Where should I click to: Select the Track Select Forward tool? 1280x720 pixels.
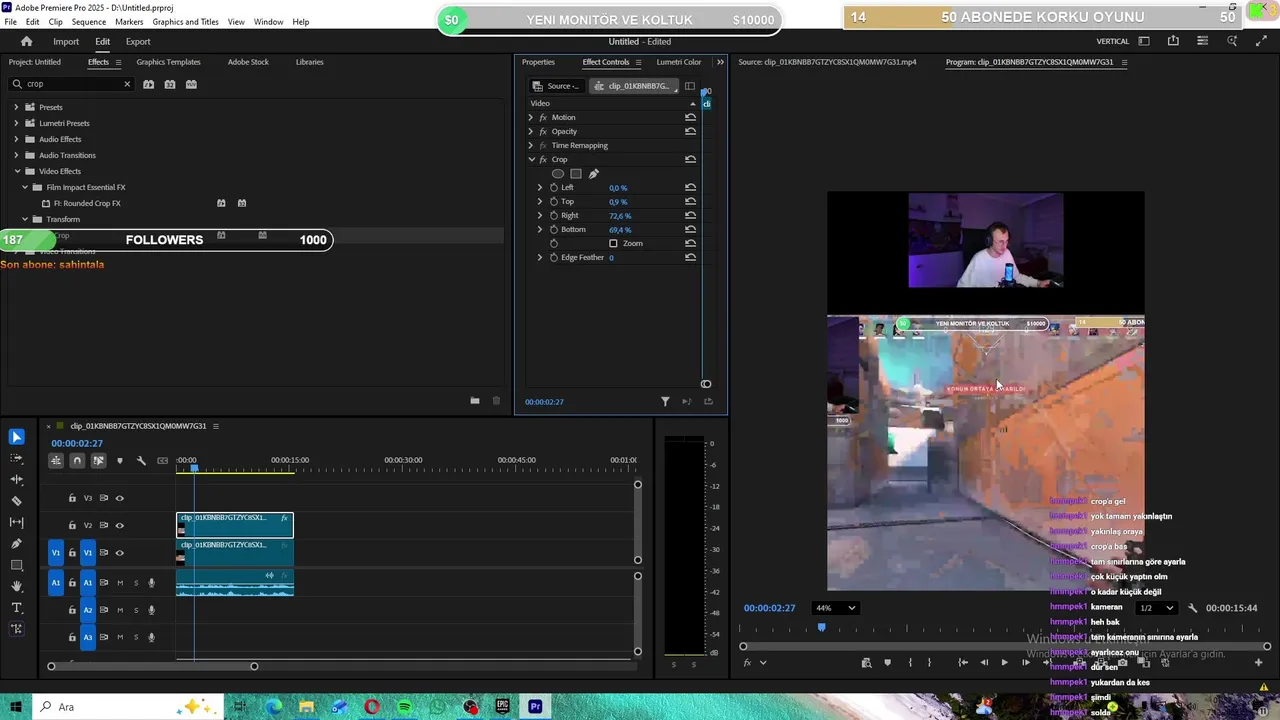[16, 458]
